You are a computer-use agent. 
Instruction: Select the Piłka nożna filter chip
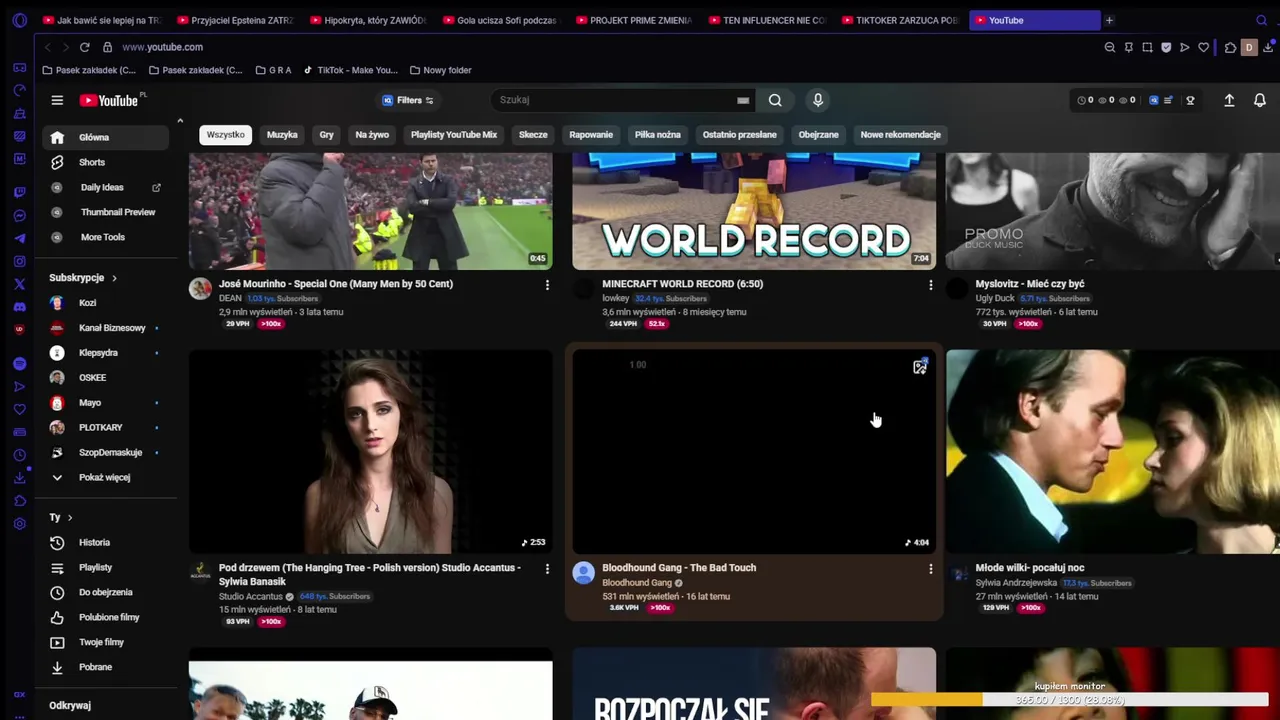click(657, 135)
